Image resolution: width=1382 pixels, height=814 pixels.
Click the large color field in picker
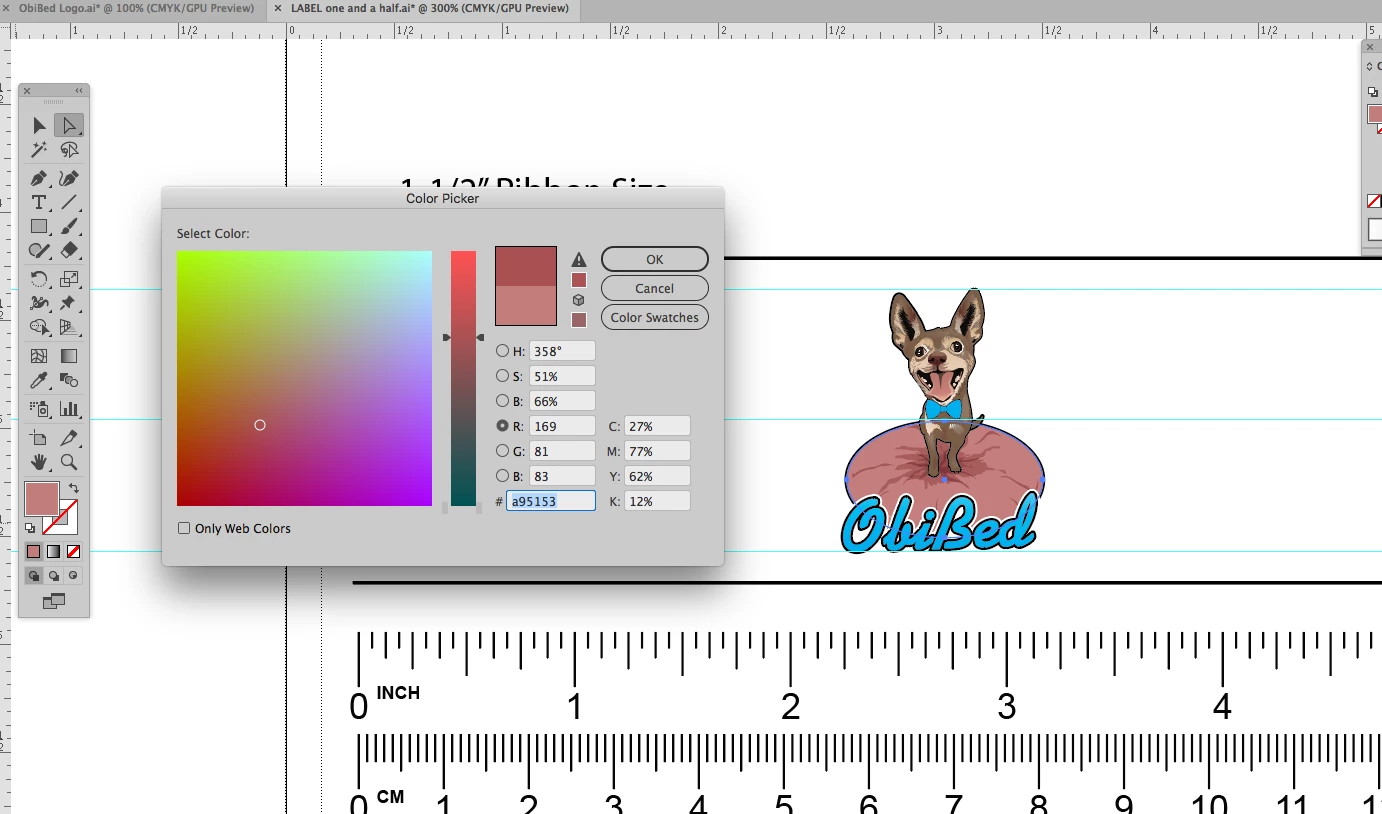pos(304,378)
